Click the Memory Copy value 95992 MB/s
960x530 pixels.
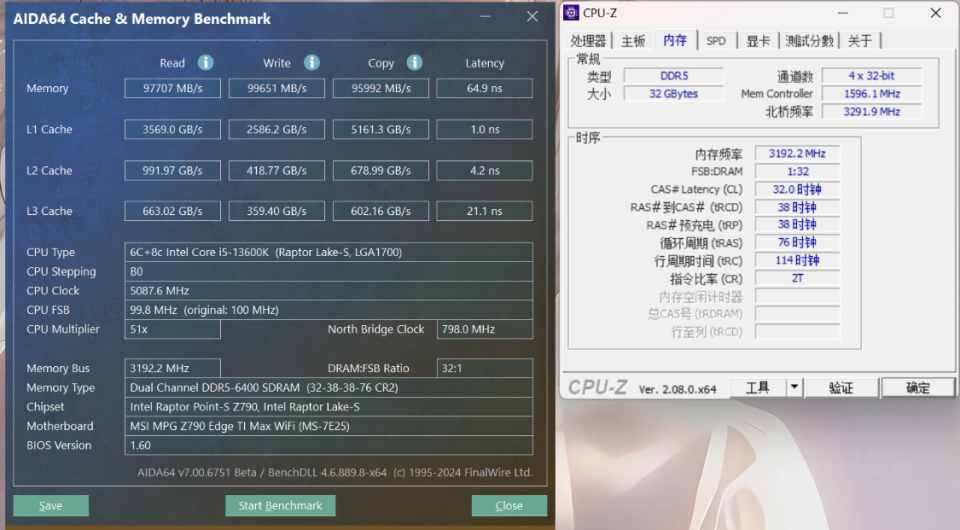click(x=381, y=88)
